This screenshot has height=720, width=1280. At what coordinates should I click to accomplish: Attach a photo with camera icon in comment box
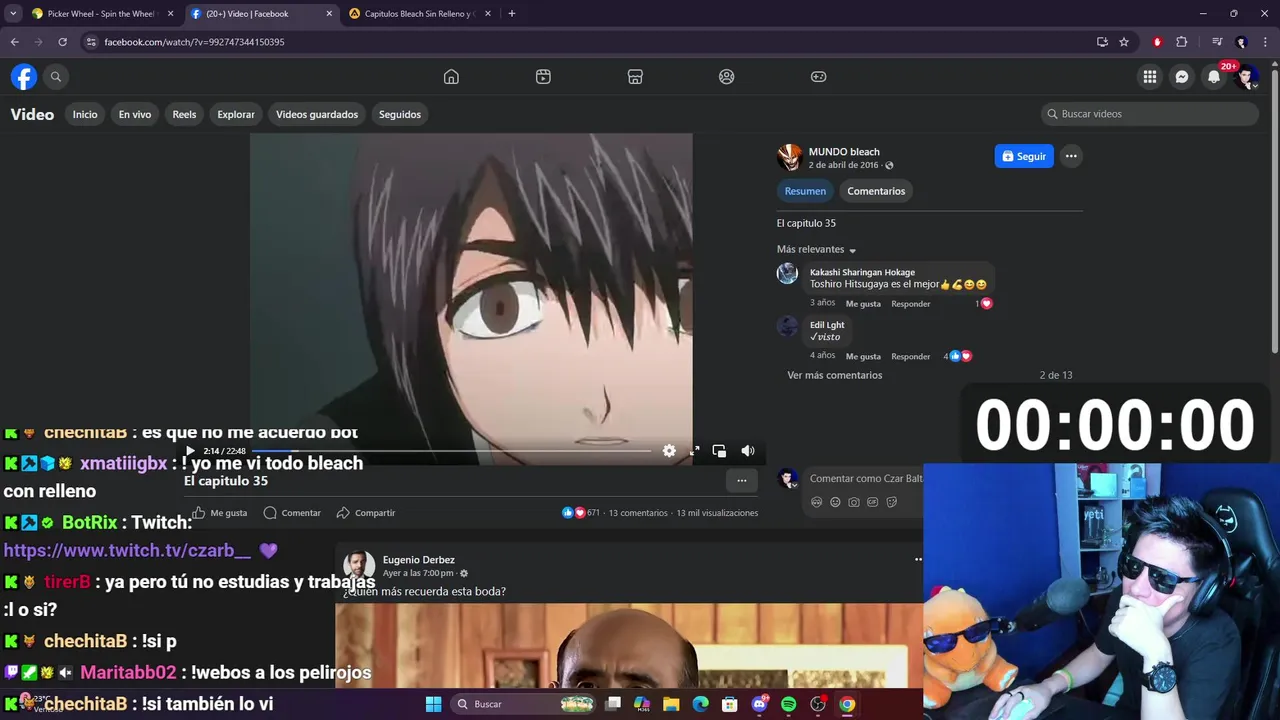[854, 502]
